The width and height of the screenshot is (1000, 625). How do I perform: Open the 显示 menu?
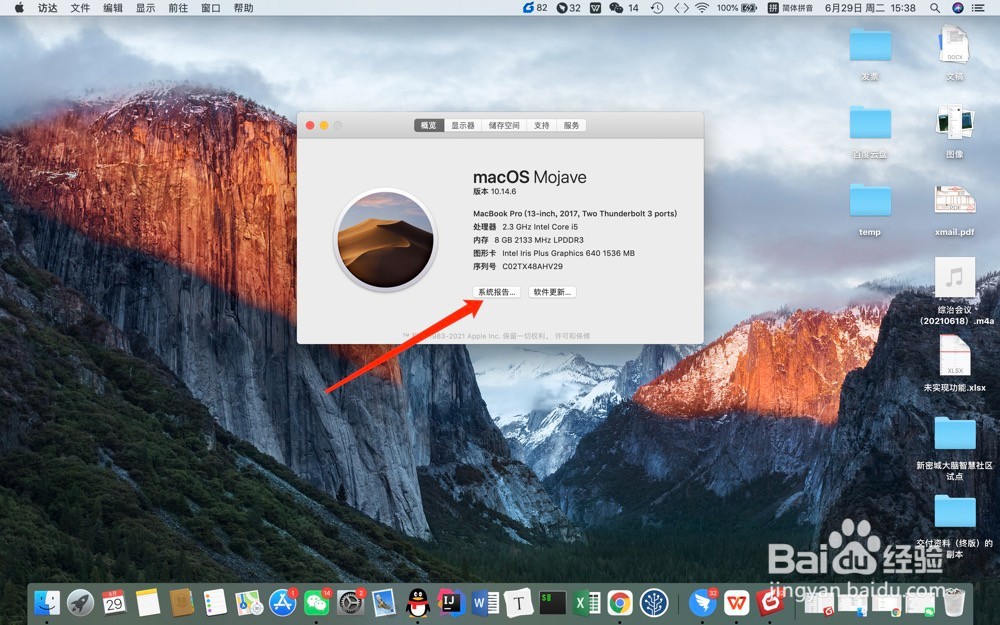pos(145,8)
